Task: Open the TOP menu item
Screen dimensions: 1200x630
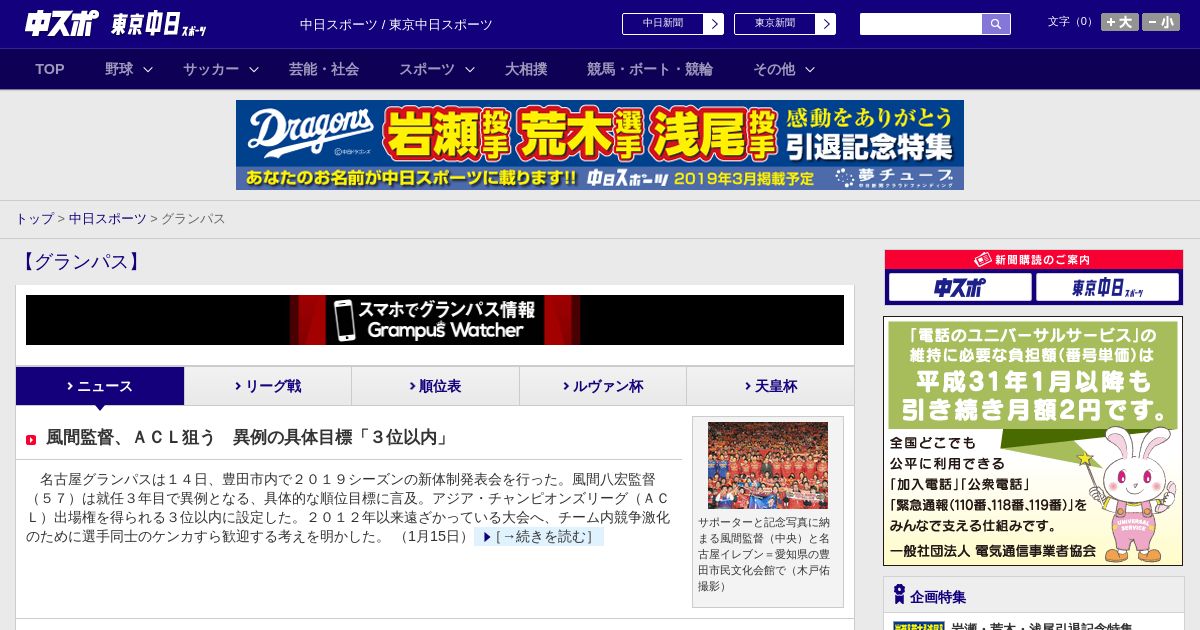Action: tap(50, 69)
